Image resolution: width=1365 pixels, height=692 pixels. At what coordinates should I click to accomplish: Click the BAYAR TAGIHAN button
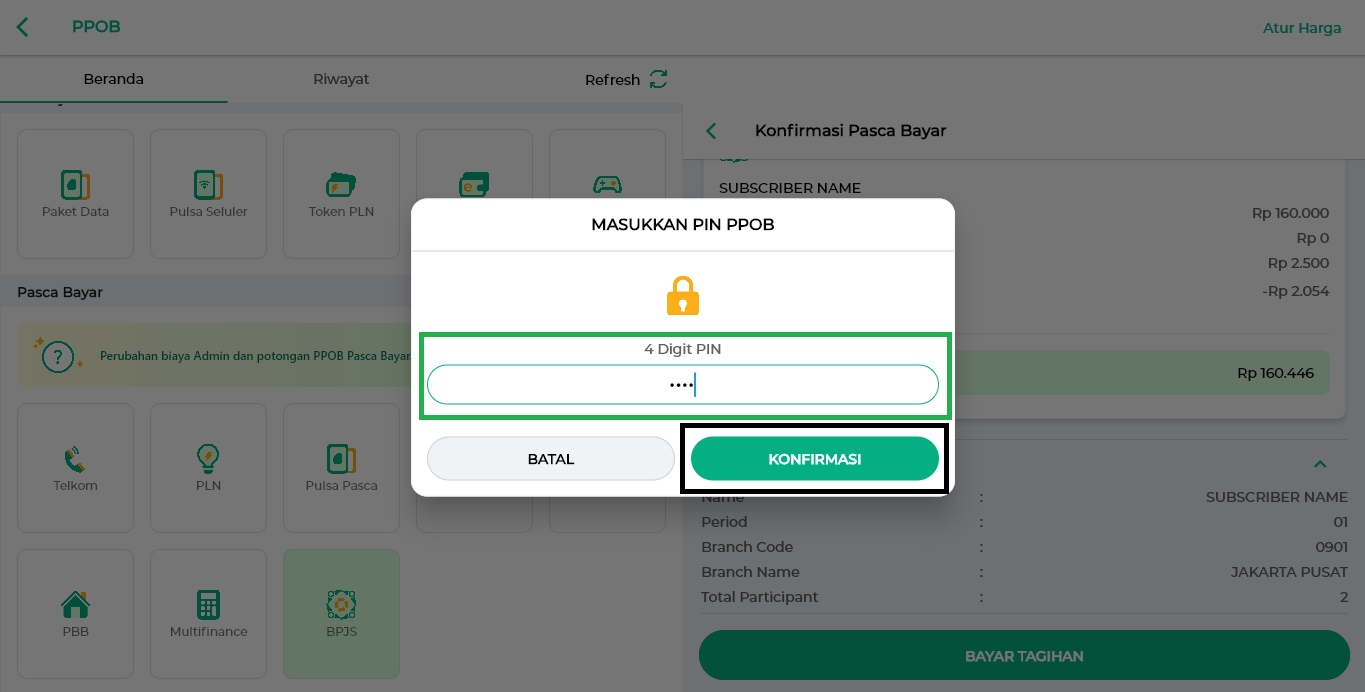click(x=1024, y=656)
